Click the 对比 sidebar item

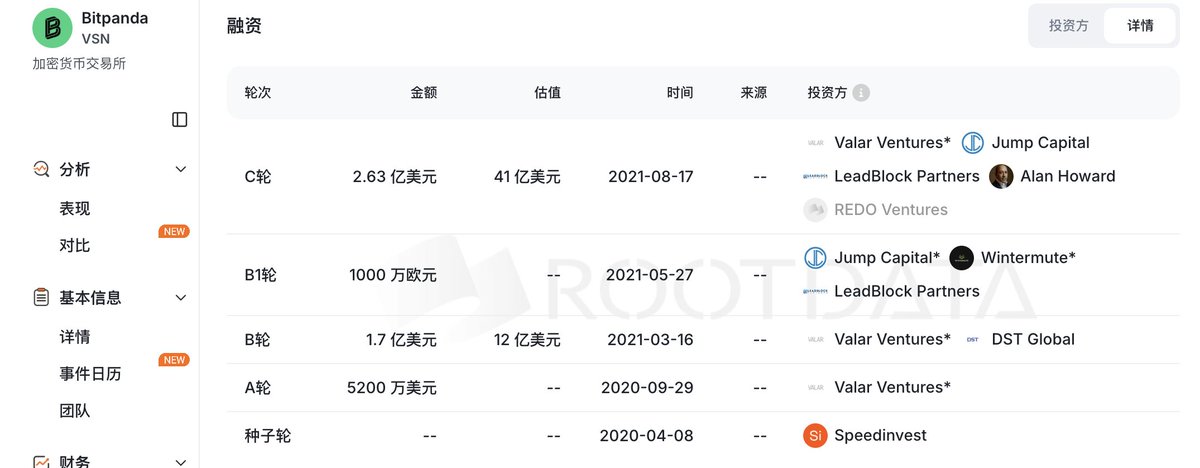[x=75, y=246]
